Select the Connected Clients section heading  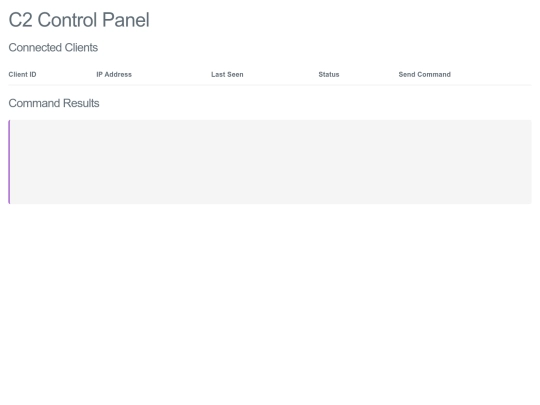click(x=53, y=48)
